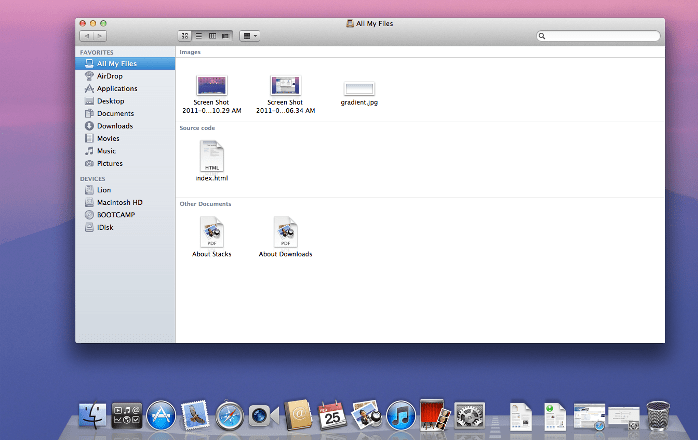Click the DEVICES sidebar heading
This screenshot has height=440, width=698.
(x=93, y=179)
